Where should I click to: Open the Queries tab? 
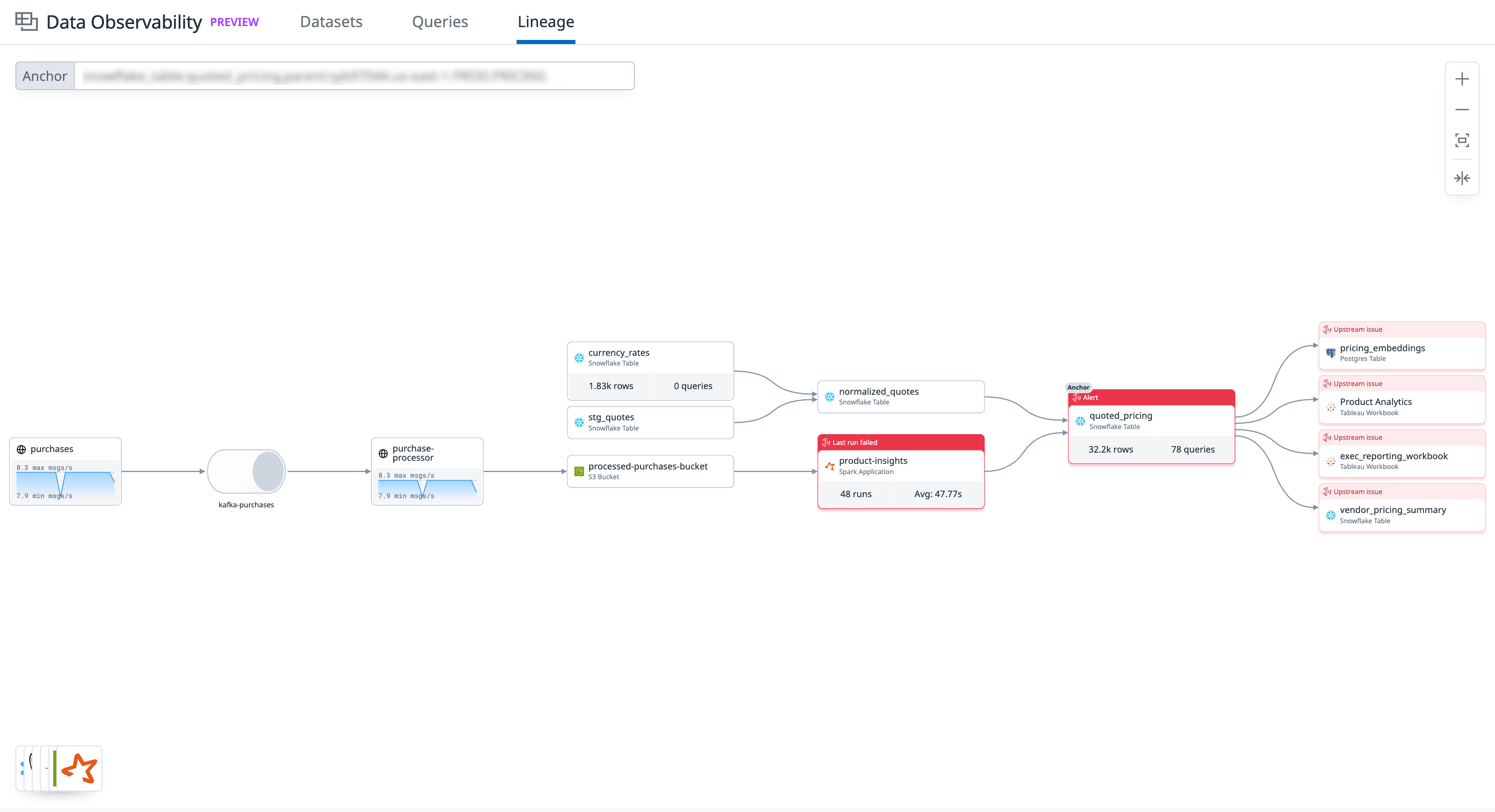point(439,22)
